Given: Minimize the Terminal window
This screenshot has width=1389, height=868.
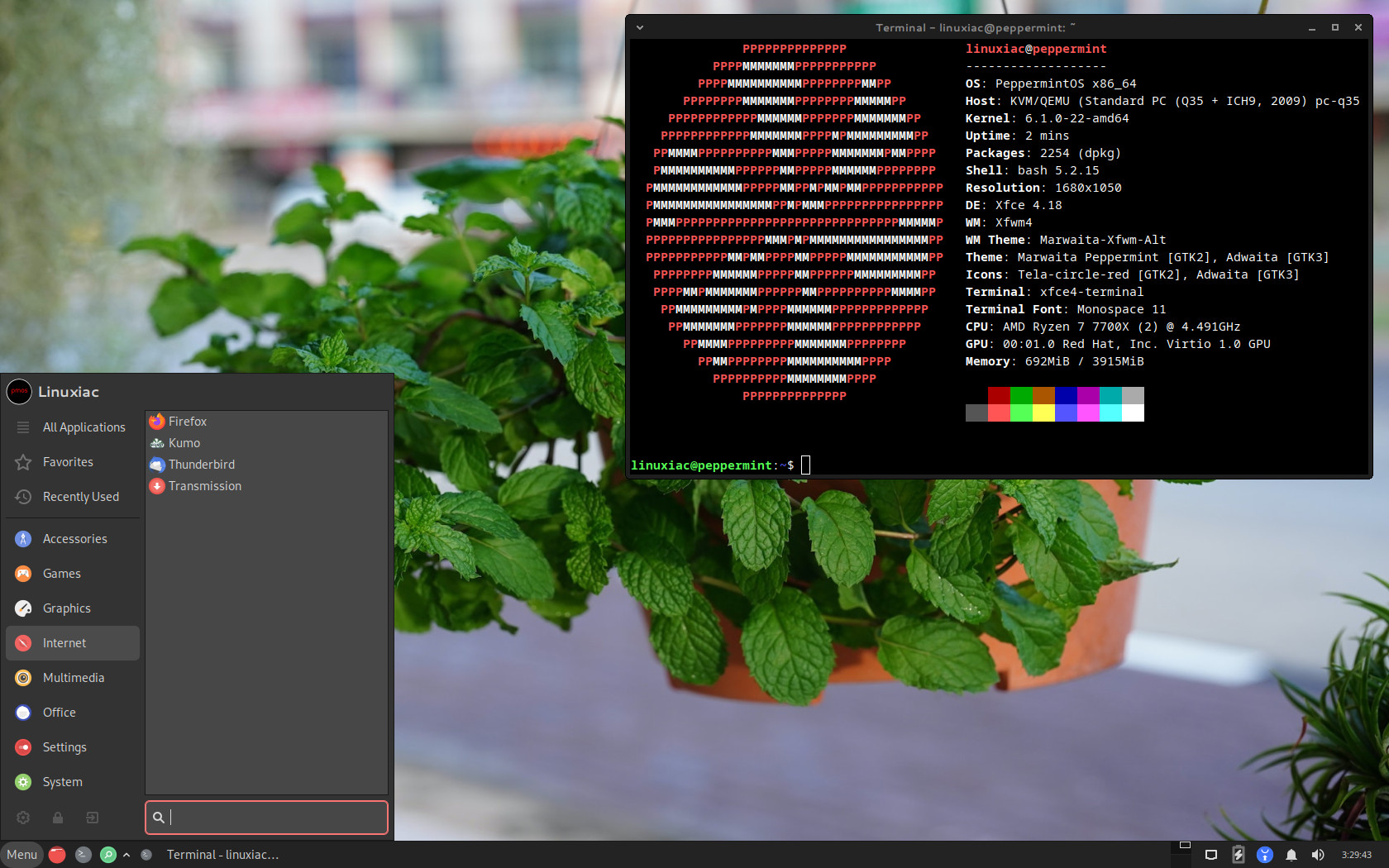Looking at the screenshot, I should point(1312,27).
